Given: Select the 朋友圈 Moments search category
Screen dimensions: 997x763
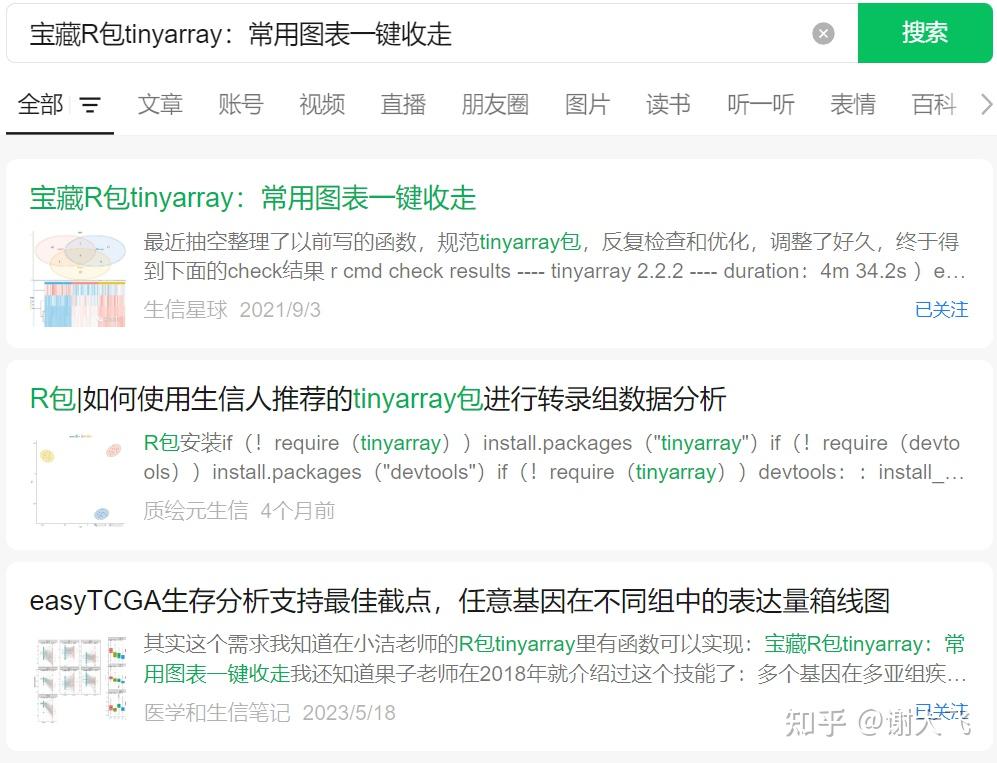Looking at the screenshot, I should 494,105.
